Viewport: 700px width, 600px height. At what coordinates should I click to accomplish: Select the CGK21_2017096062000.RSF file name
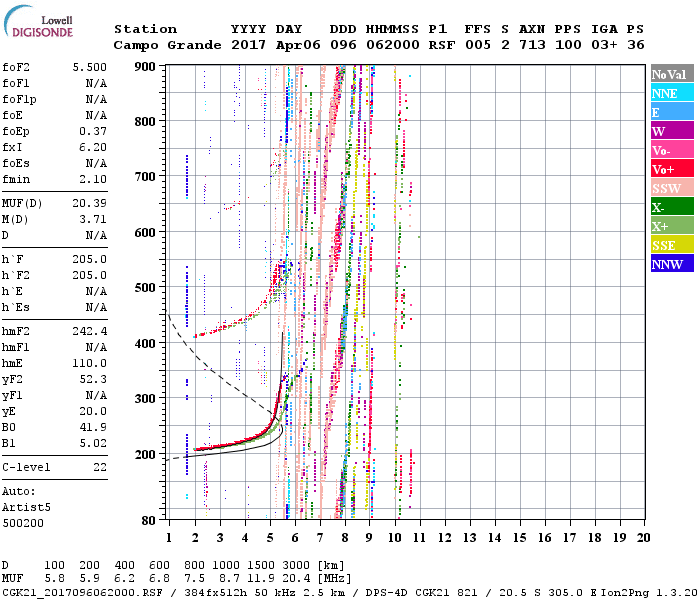coord(82,593)
